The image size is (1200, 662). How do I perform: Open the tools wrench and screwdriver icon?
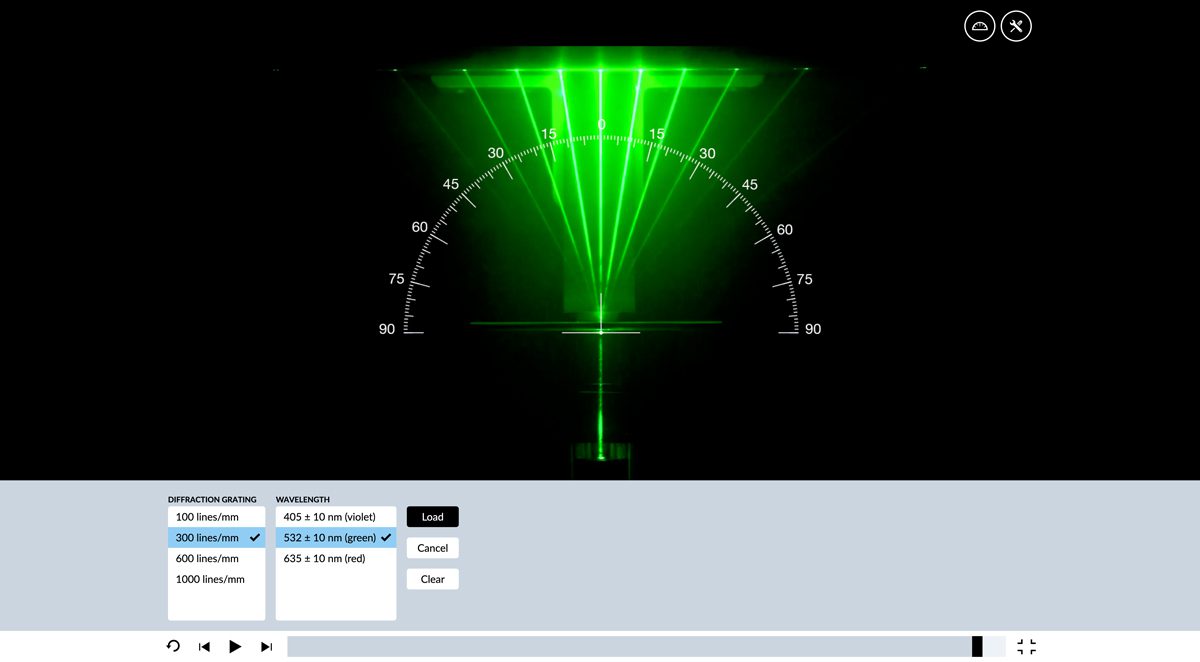pos(1016,26)
